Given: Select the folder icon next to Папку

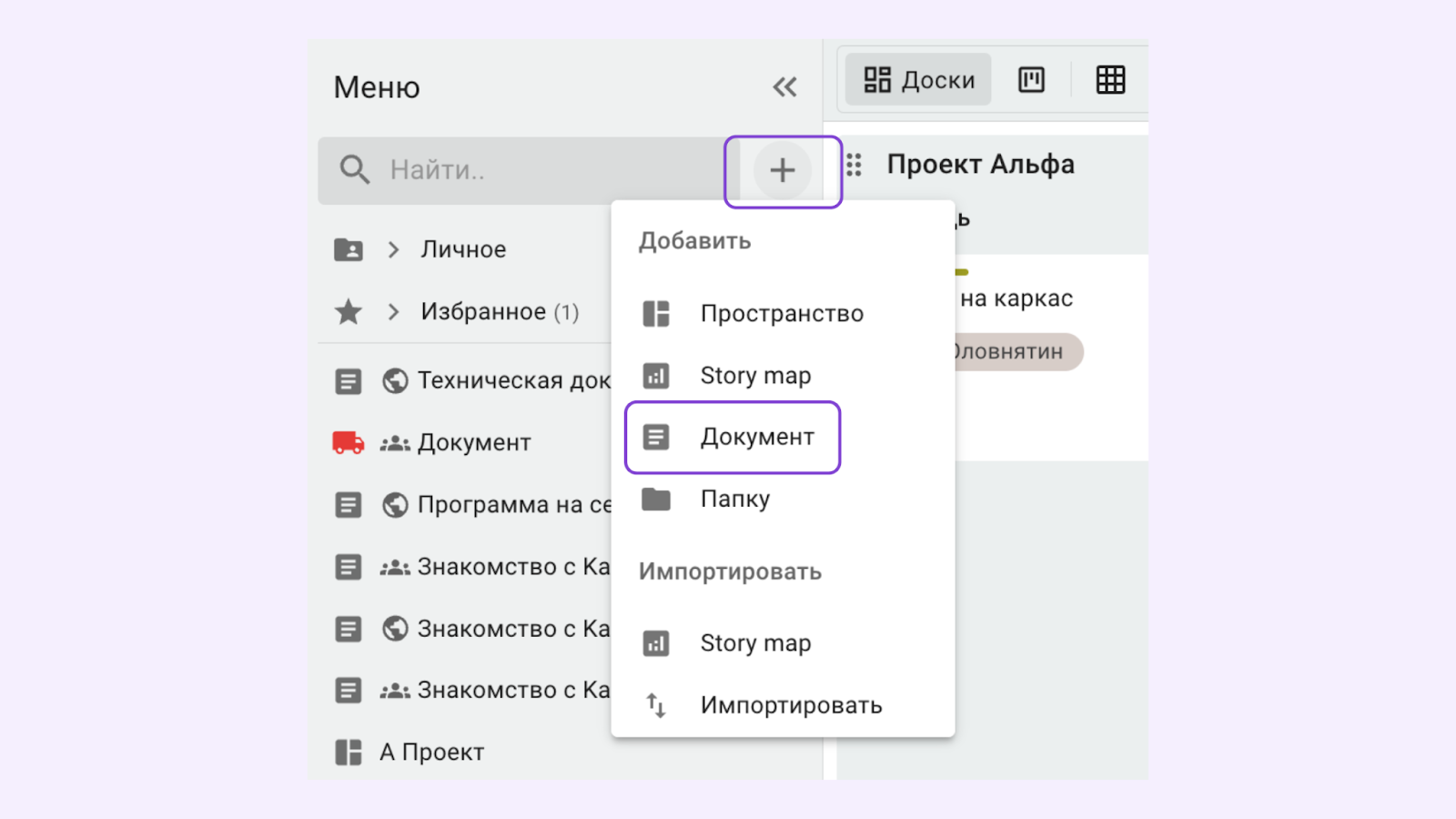Looking at the screenshot, I should click(657, 499).
